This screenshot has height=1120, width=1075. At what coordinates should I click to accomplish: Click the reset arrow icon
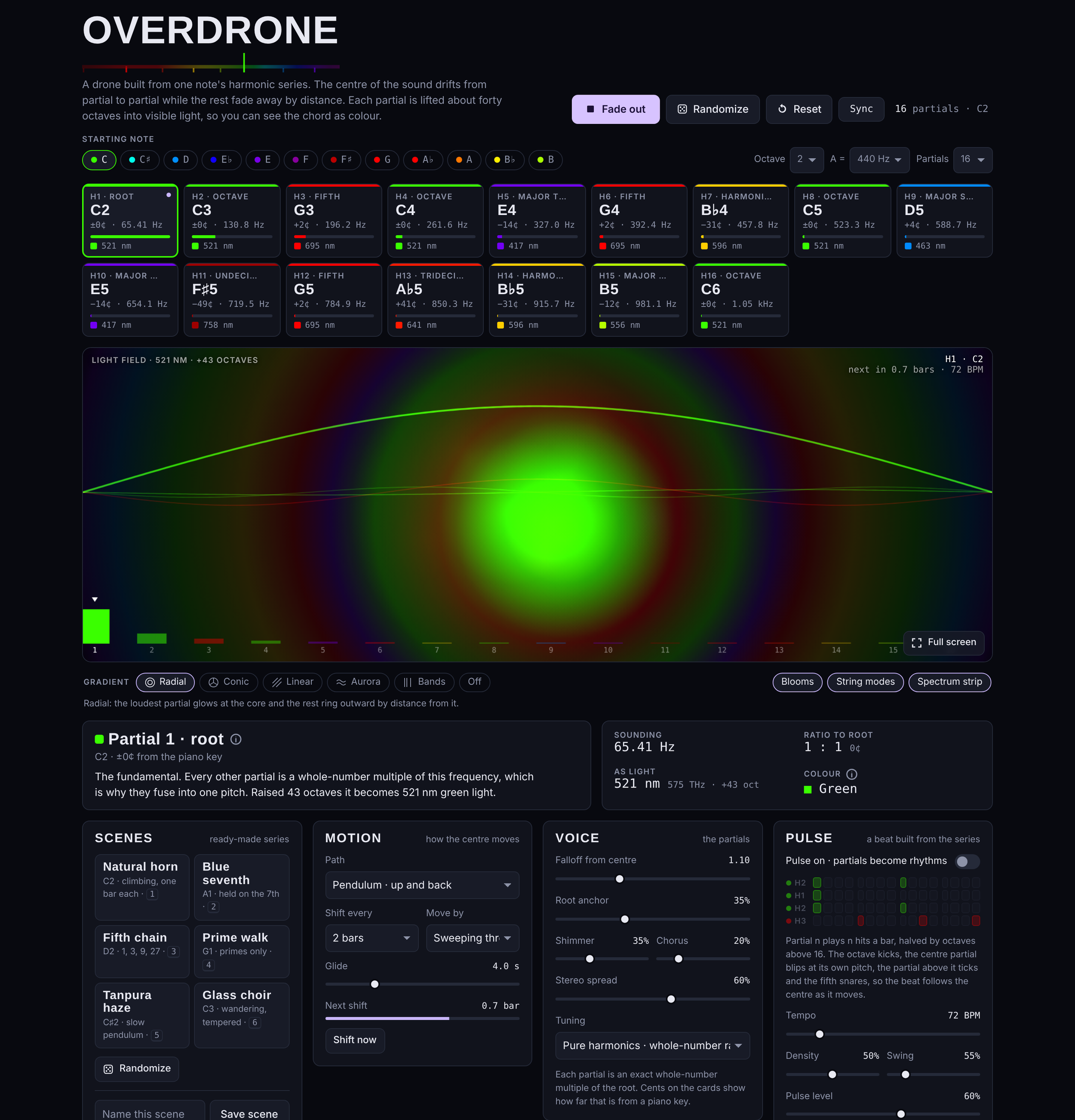tap(783, 109)
